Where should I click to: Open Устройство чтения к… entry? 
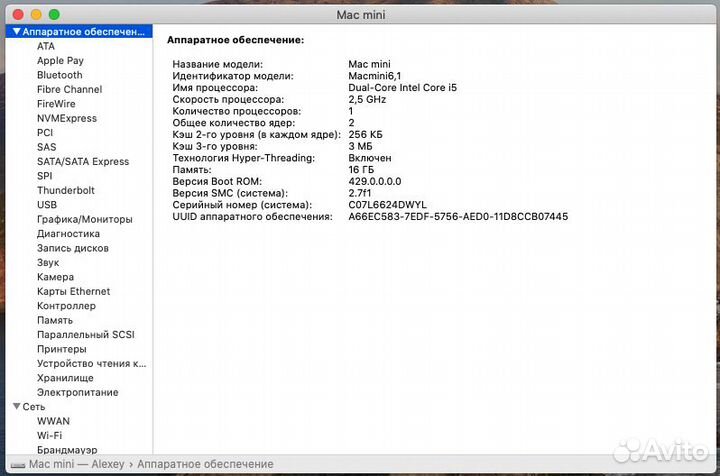pos(91,364)
